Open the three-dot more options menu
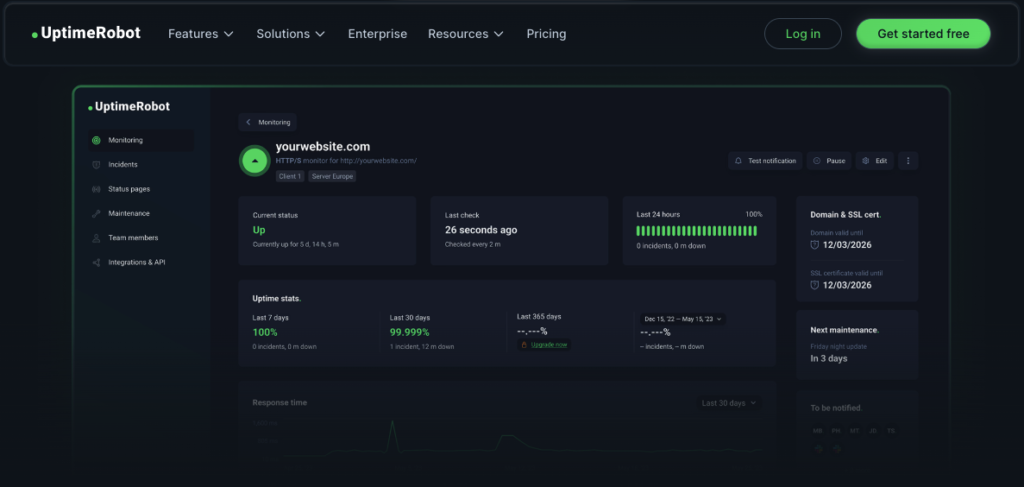This screenshot has width=1024, height=487. coord(908,161)
